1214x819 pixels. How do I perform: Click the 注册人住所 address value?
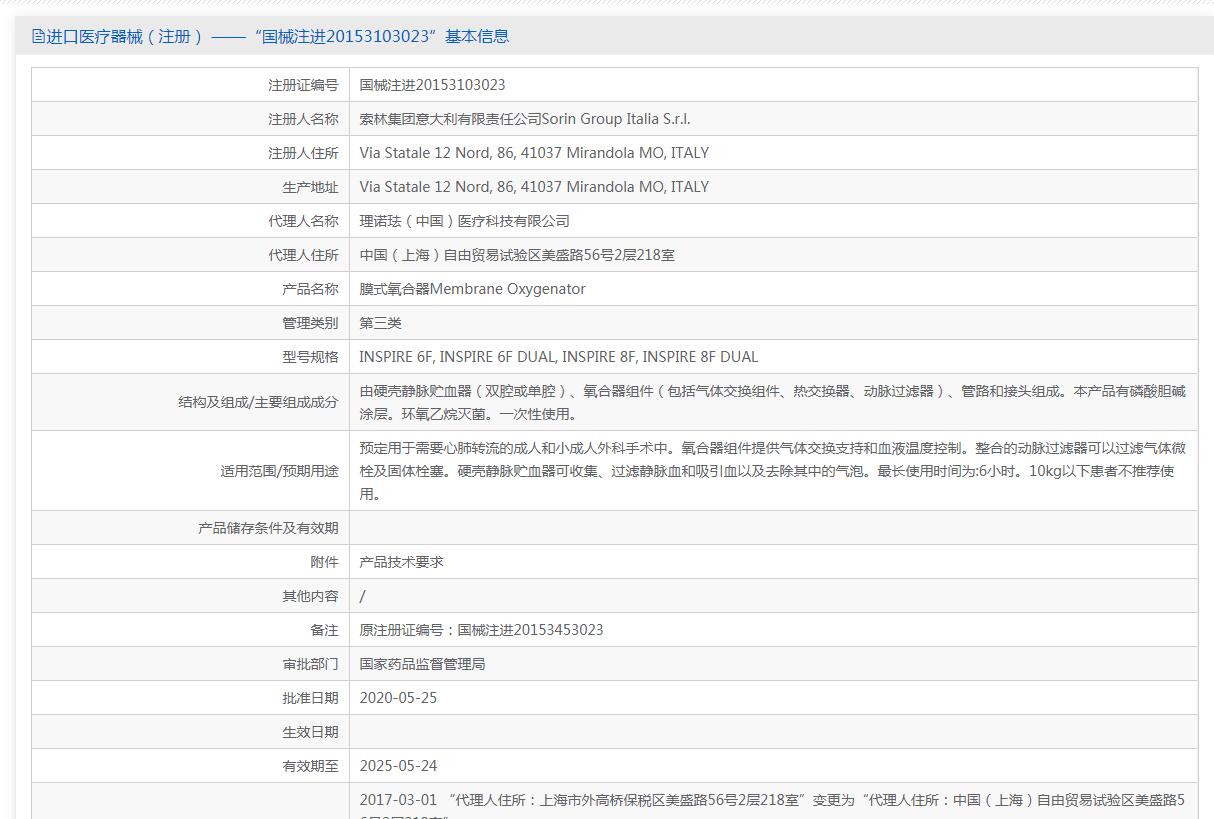coord(534,153)
